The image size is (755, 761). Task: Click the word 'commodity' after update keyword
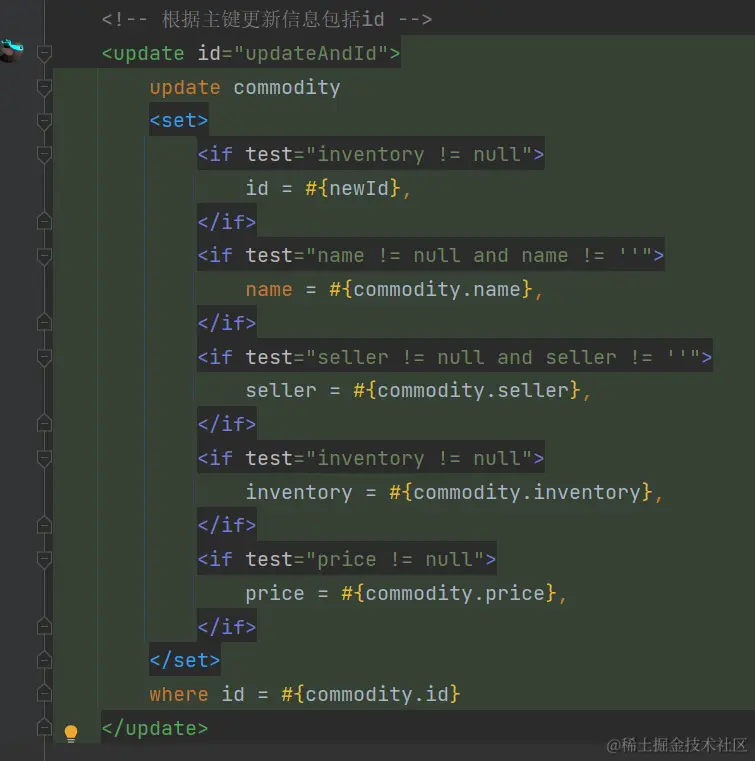287,88
